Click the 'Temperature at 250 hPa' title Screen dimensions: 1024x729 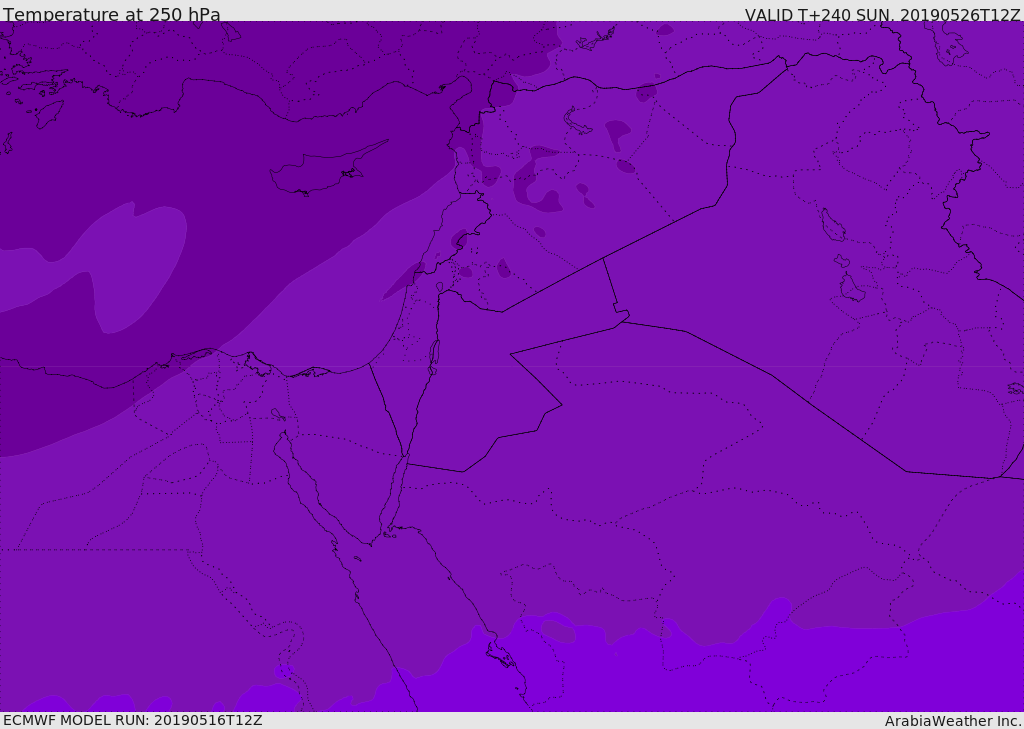(x=112, y=14)
